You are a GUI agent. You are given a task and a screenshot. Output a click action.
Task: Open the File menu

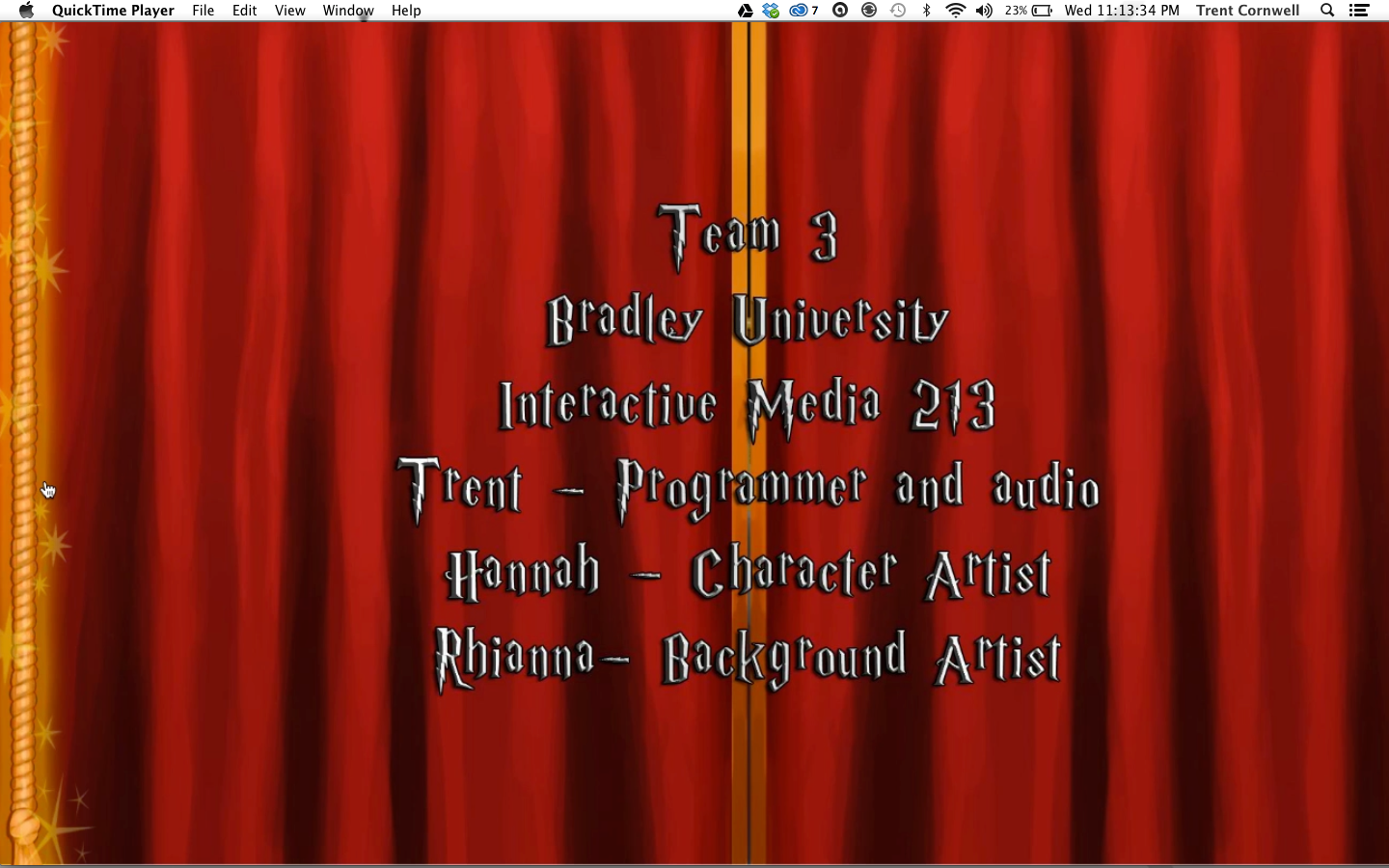tap(203, 11)
